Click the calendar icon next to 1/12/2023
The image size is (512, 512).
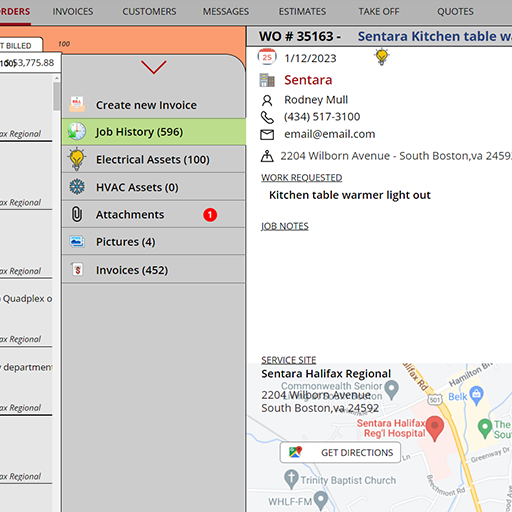point(267,57)
